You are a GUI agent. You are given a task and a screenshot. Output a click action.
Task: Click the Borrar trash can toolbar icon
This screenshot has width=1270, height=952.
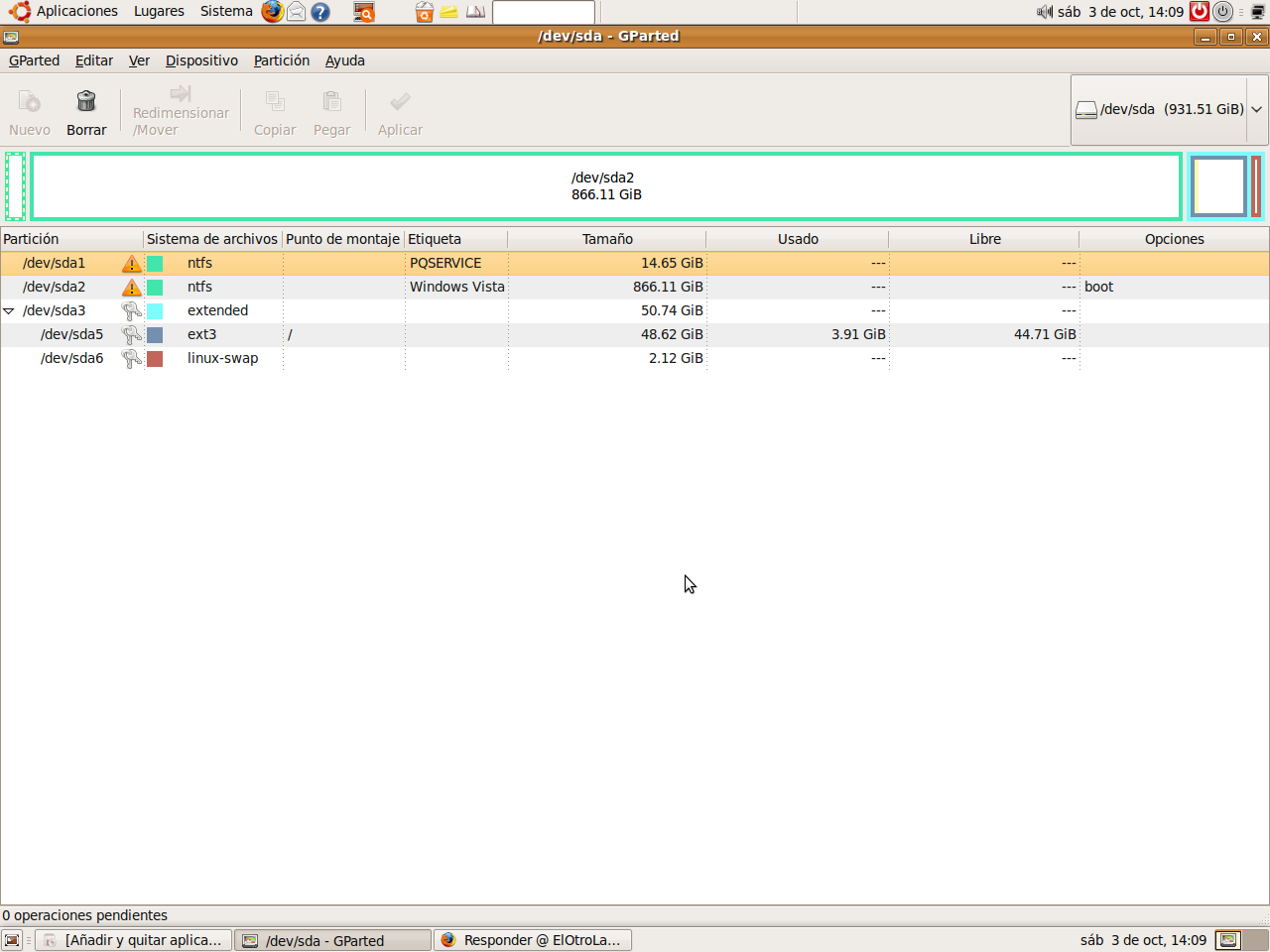[x=86, y=101]
